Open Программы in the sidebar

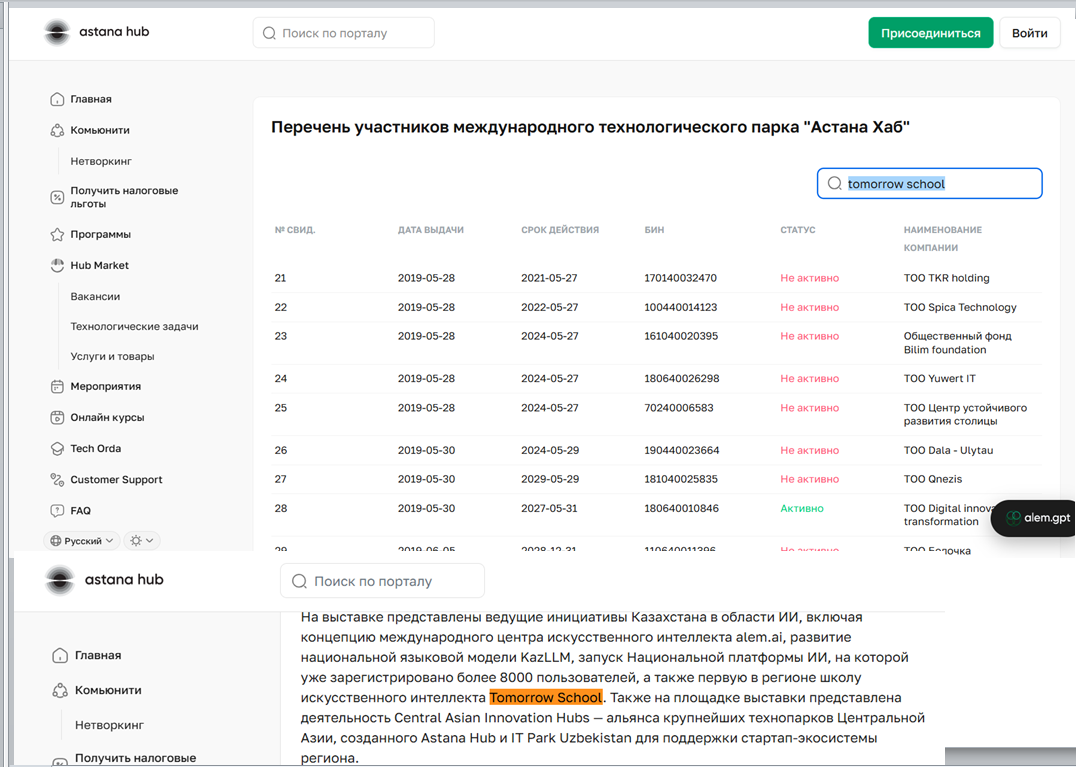click(100, 235)
